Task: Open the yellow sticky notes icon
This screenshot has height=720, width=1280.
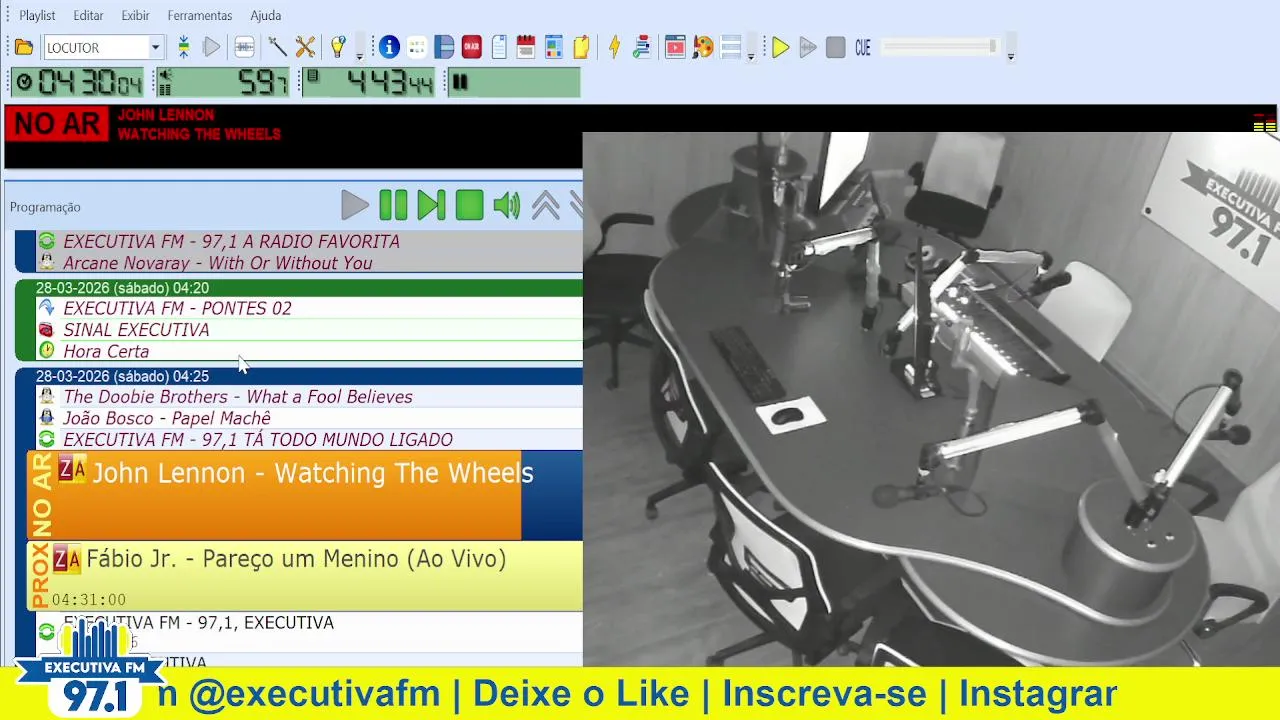Action: pyautogui.click(x=581, y=47)
